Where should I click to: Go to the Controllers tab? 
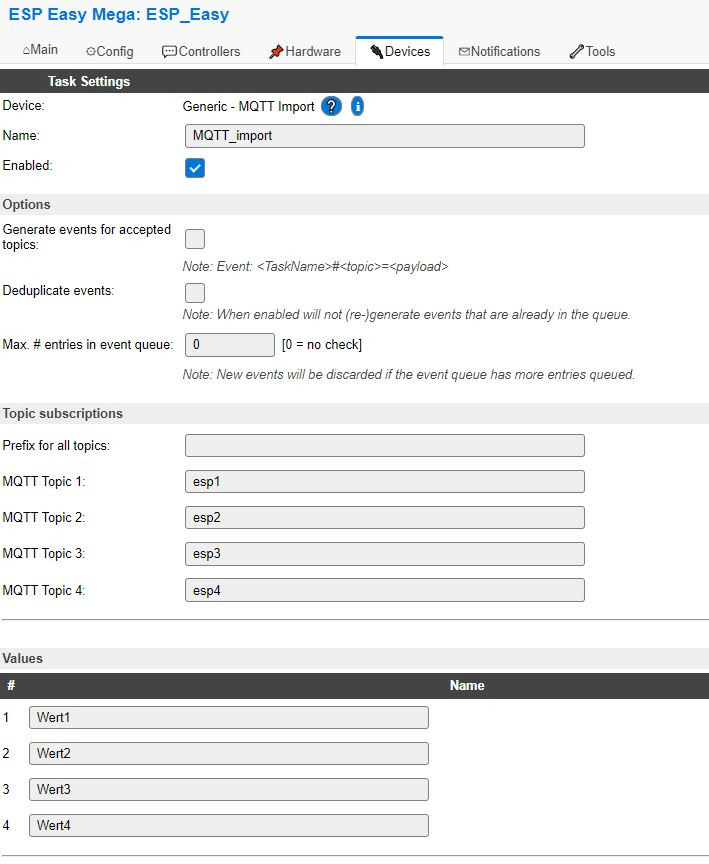tap(201, 51)
